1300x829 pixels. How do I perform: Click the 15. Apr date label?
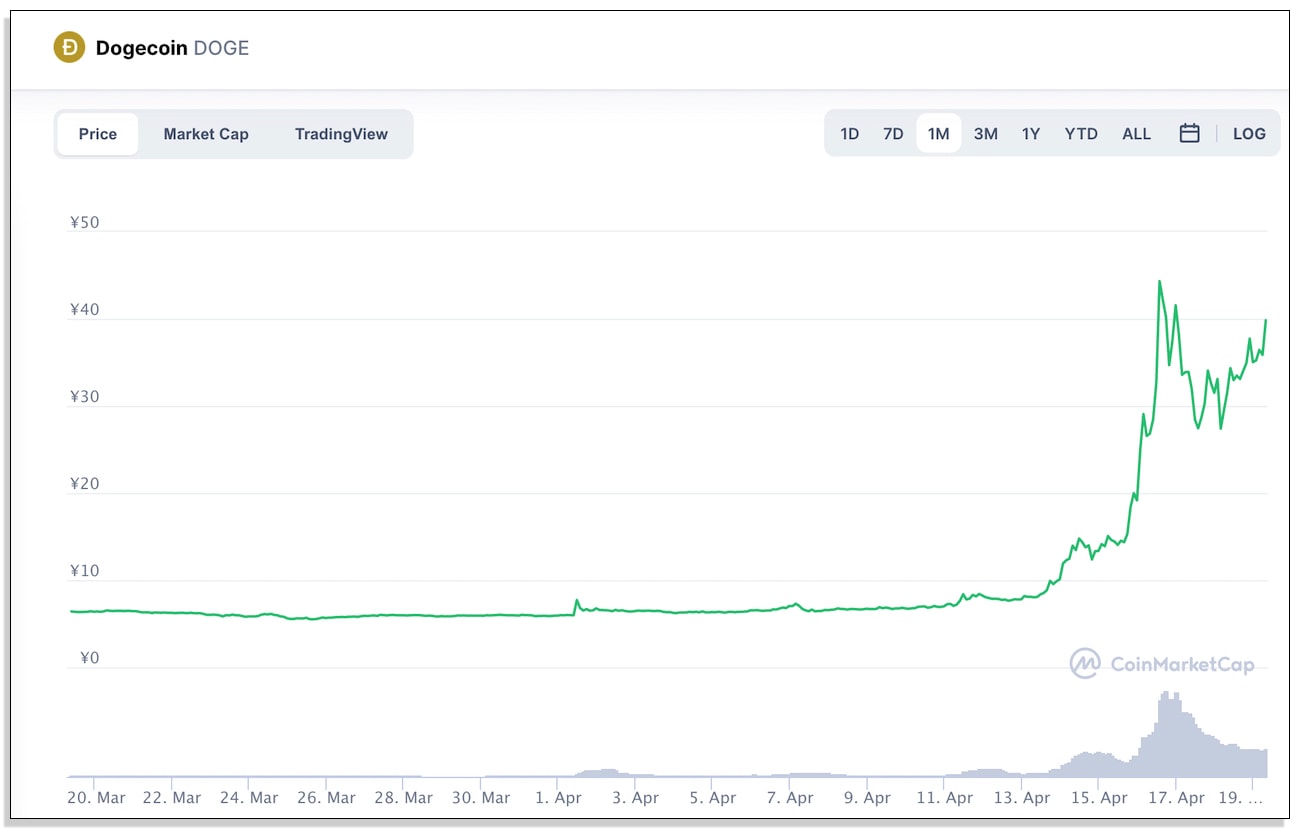point(1098,798)
